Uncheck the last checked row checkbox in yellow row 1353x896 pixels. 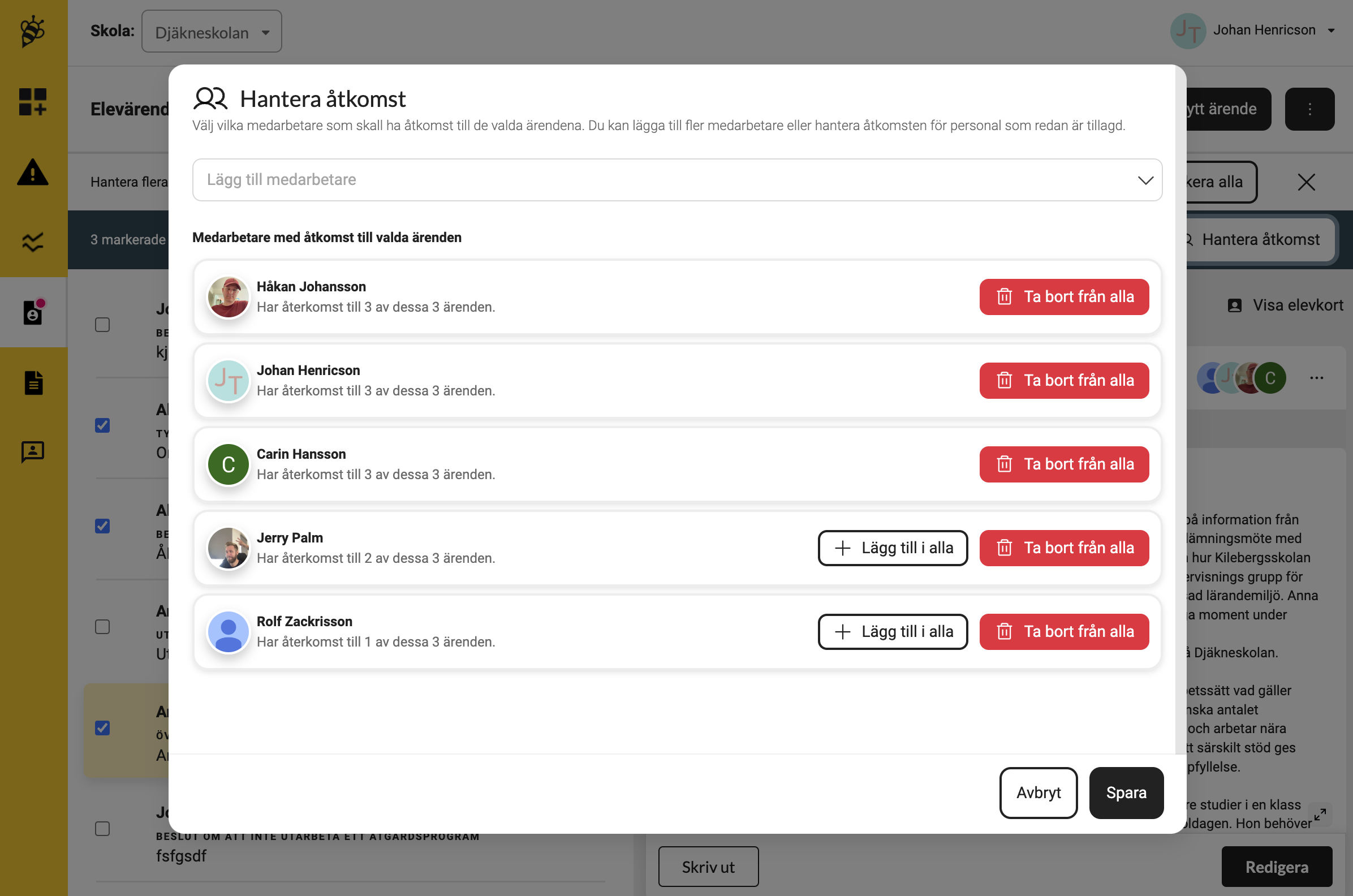click(x=102, y=728)
